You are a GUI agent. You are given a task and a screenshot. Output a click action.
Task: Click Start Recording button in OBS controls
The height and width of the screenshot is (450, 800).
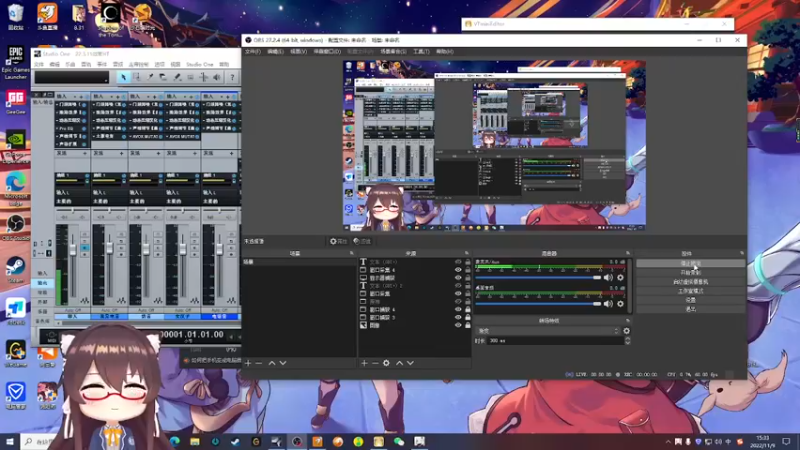[x=690, y=272]
